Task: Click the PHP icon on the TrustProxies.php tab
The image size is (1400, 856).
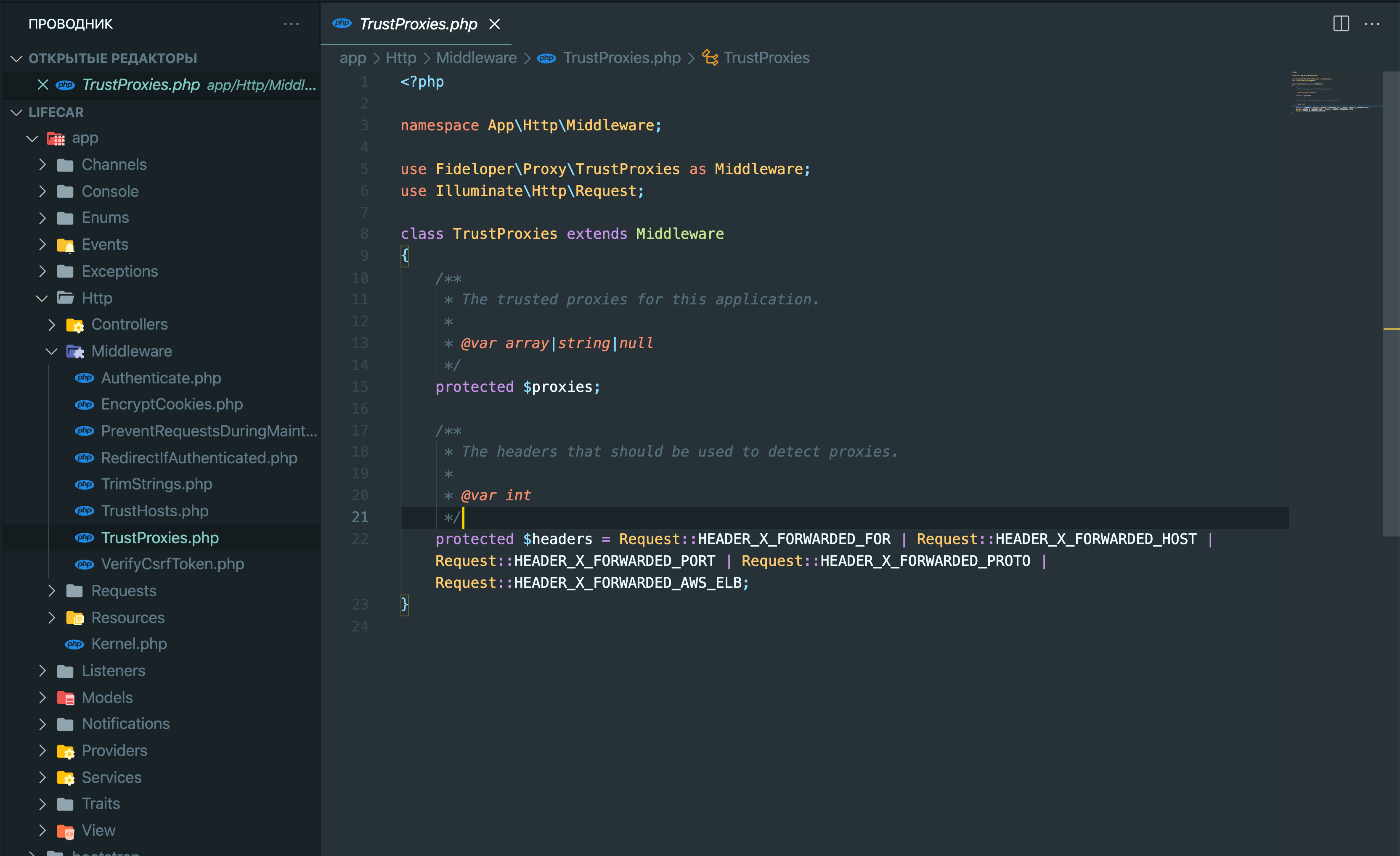Action: coord(342,23)
